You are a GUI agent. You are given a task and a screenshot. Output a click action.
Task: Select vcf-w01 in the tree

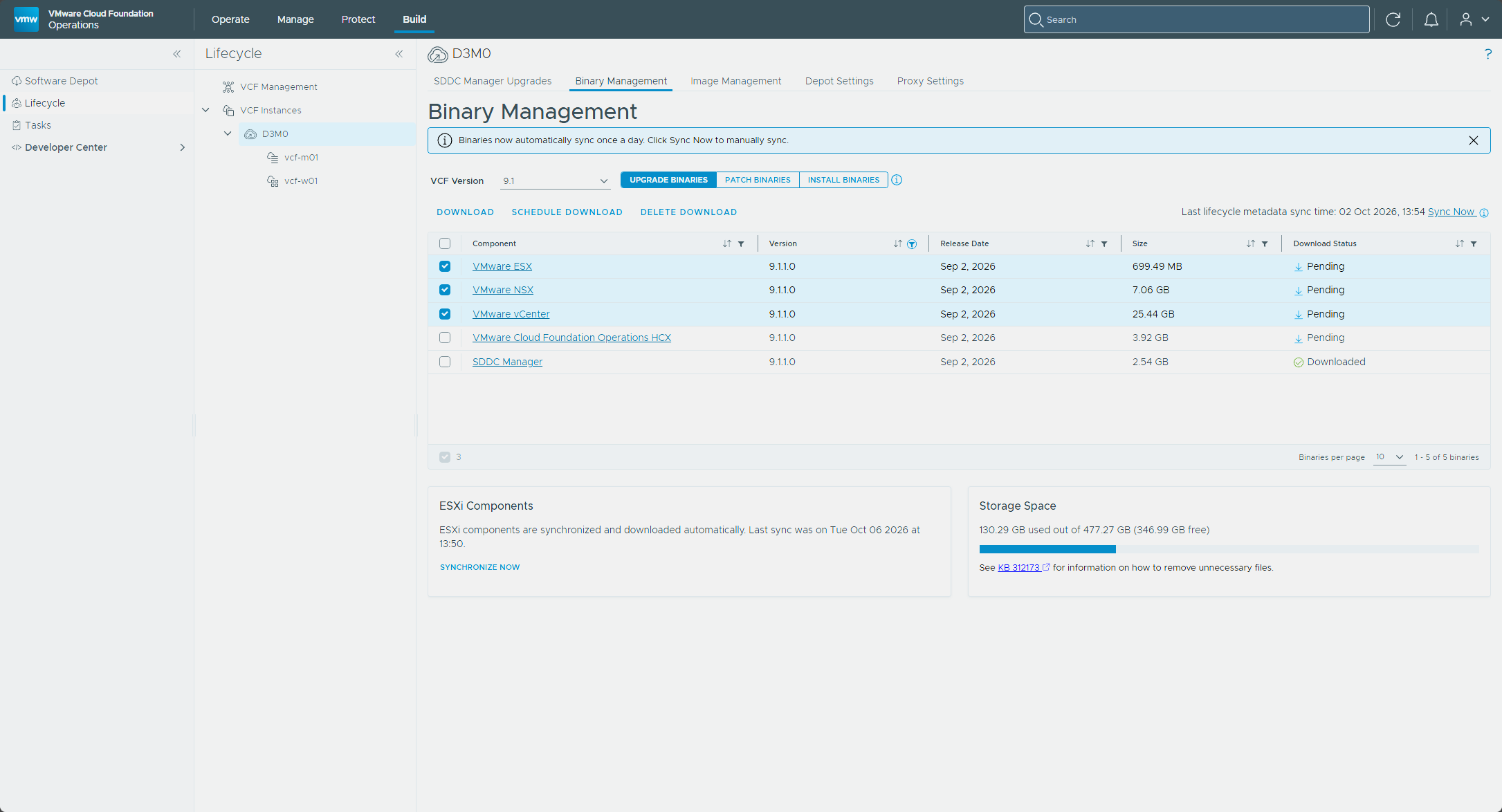click(301, 181)
